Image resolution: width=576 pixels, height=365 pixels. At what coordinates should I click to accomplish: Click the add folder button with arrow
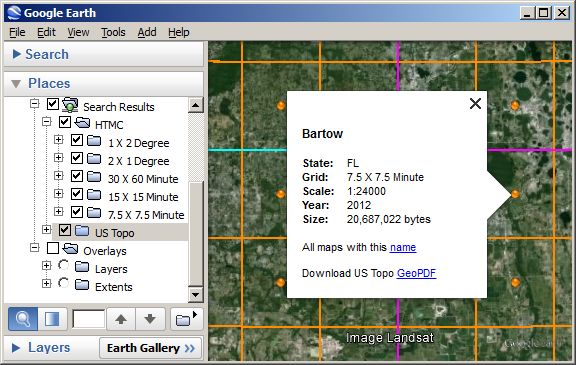point(186,319)
